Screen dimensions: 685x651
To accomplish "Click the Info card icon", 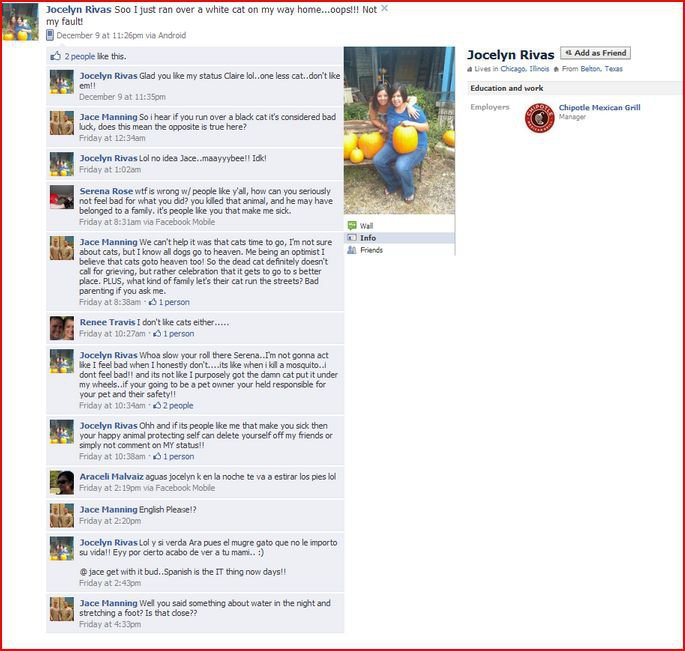I will click(x=352, y=238).
